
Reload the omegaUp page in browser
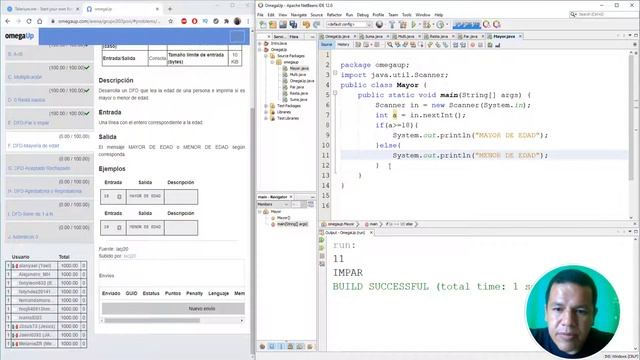click(29, 21)
